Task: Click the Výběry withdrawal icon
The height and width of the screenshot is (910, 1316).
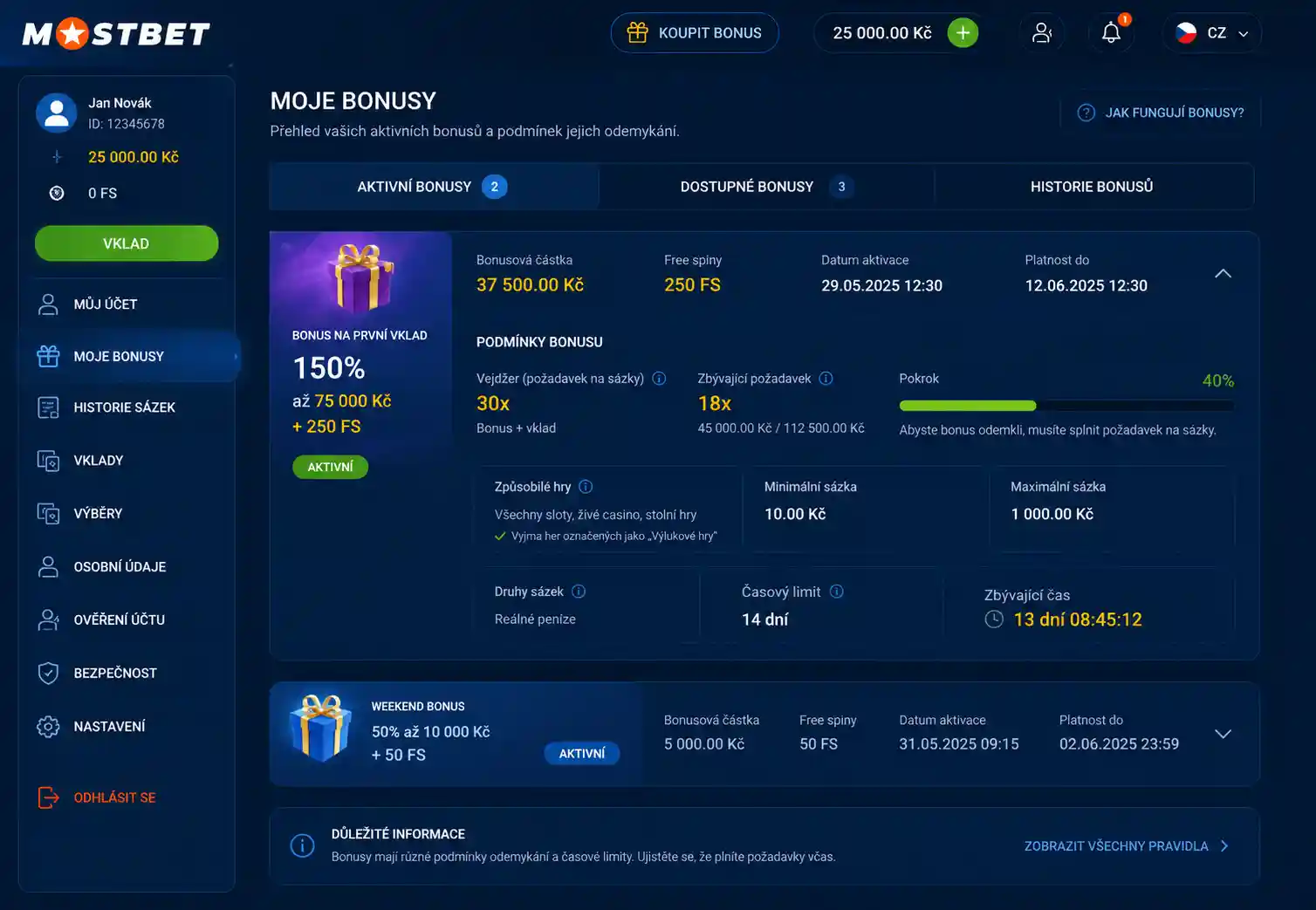Action: click(x=48, y=513)
